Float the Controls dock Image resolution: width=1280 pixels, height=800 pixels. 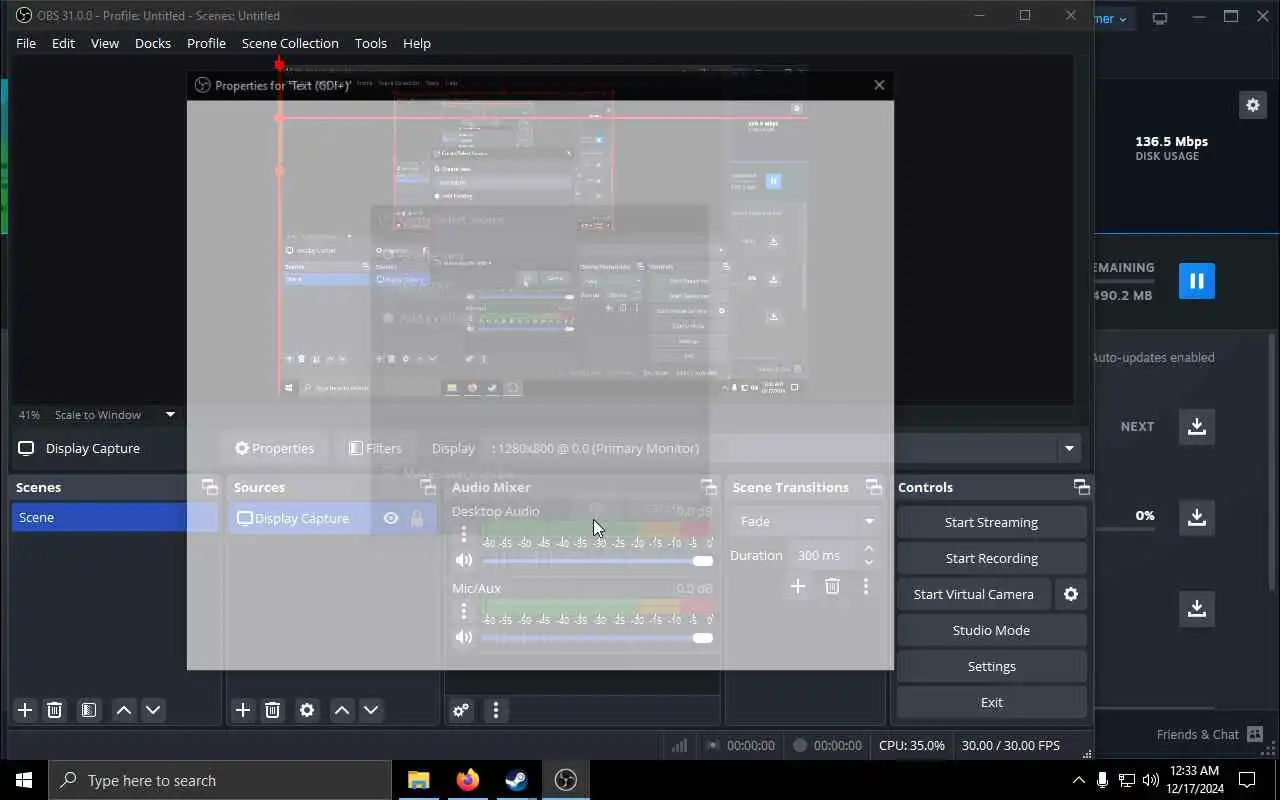[x=1082, y=487]
